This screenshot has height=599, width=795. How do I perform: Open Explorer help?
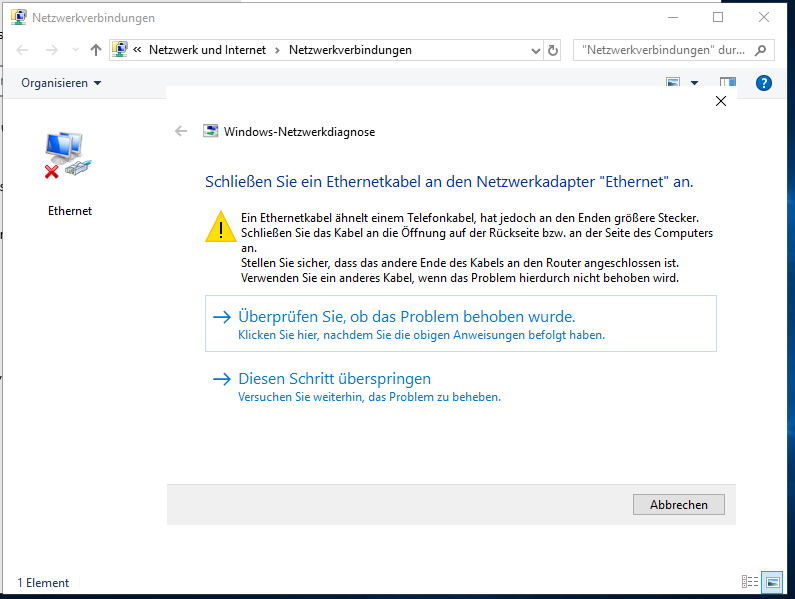pyautogui.click(x=764, y=83)
